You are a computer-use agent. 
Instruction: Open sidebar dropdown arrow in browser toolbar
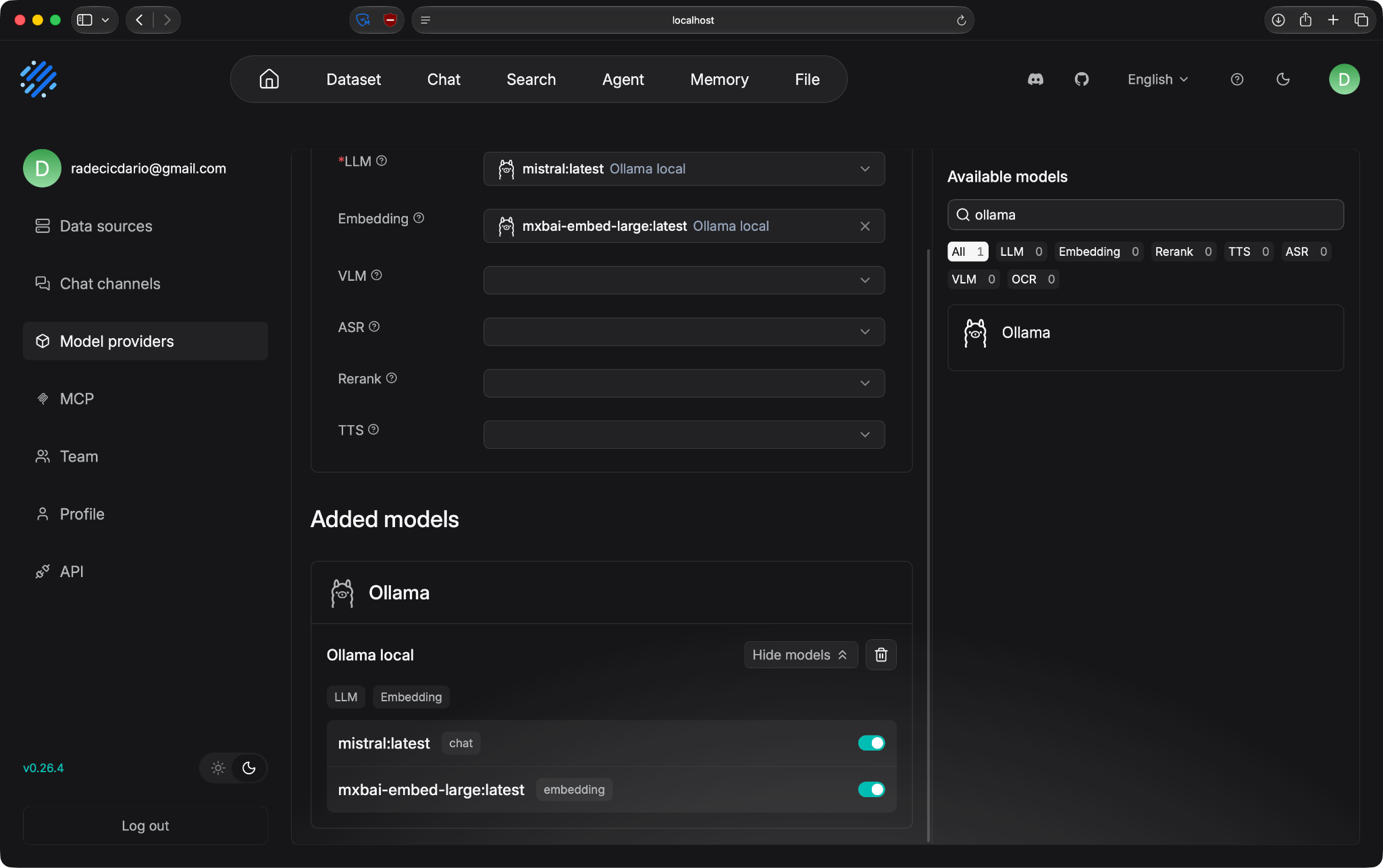point(105,20)
